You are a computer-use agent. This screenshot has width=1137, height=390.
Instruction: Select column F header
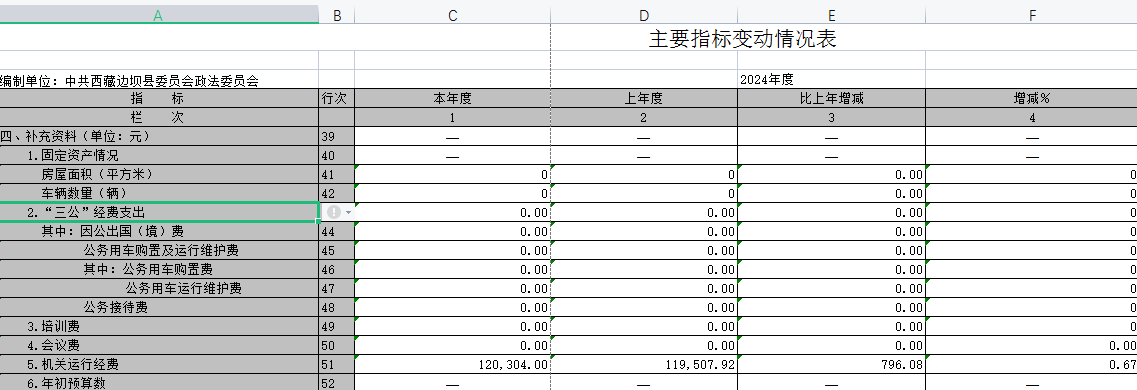(x=1031, y=15)
